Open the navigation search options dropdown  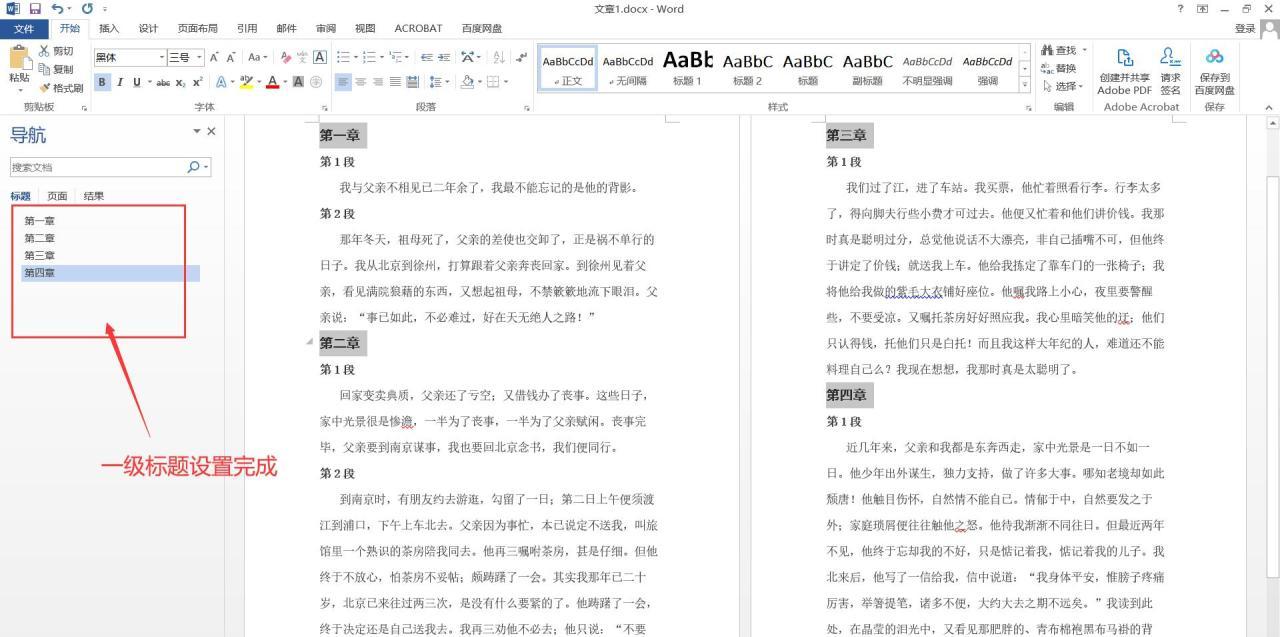206,167
